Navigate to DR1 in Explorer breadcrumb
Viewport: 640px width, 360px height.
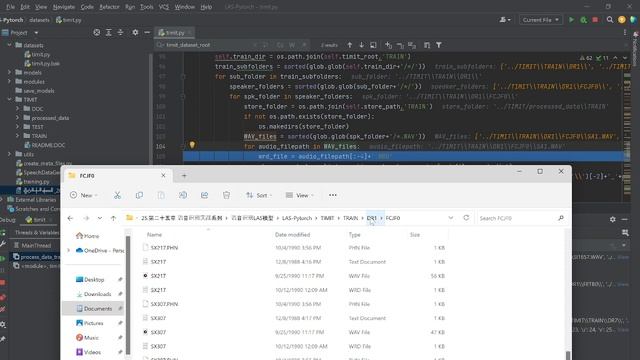371,218
